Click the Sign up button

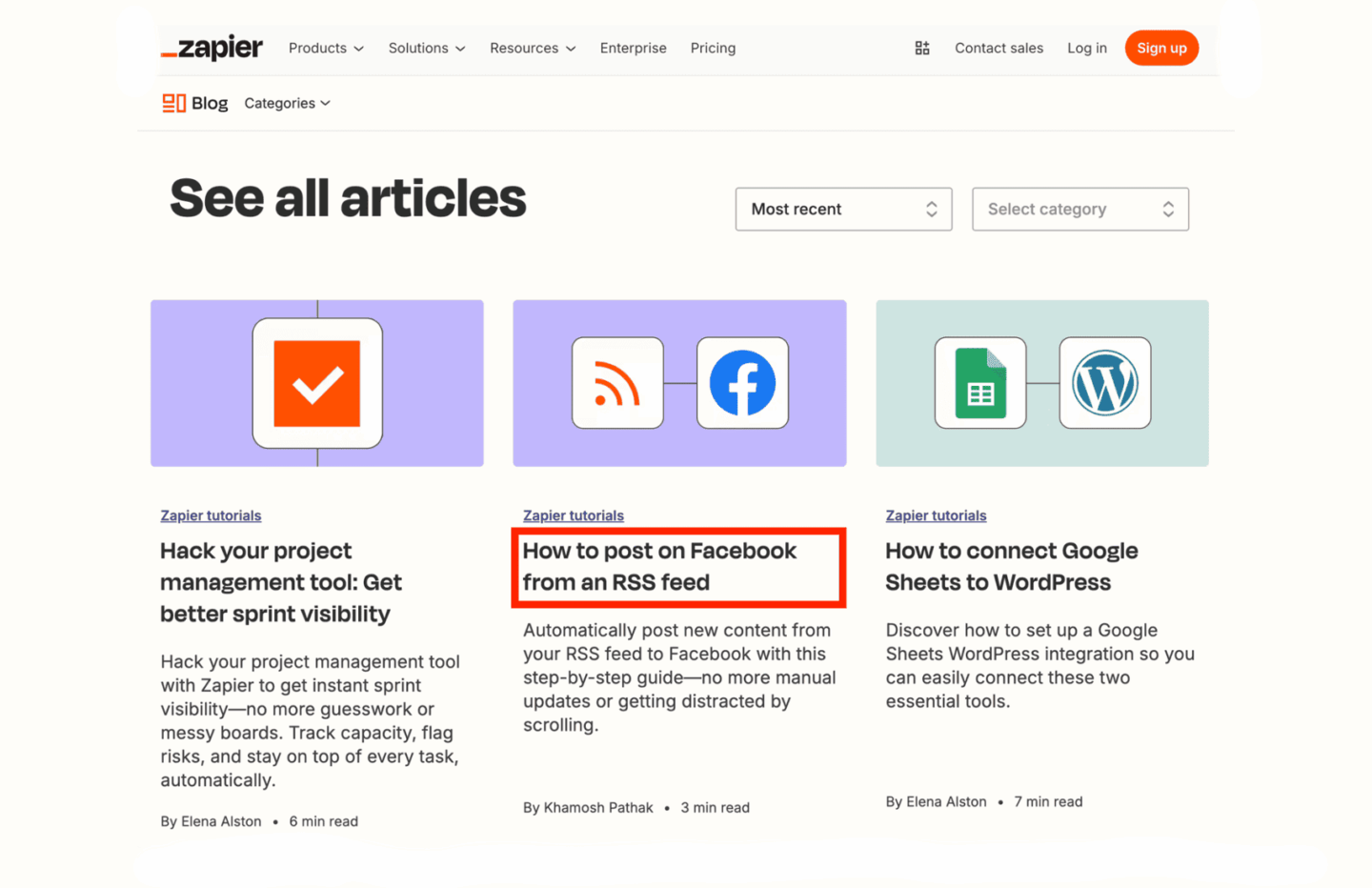[x=1161, y=48]
